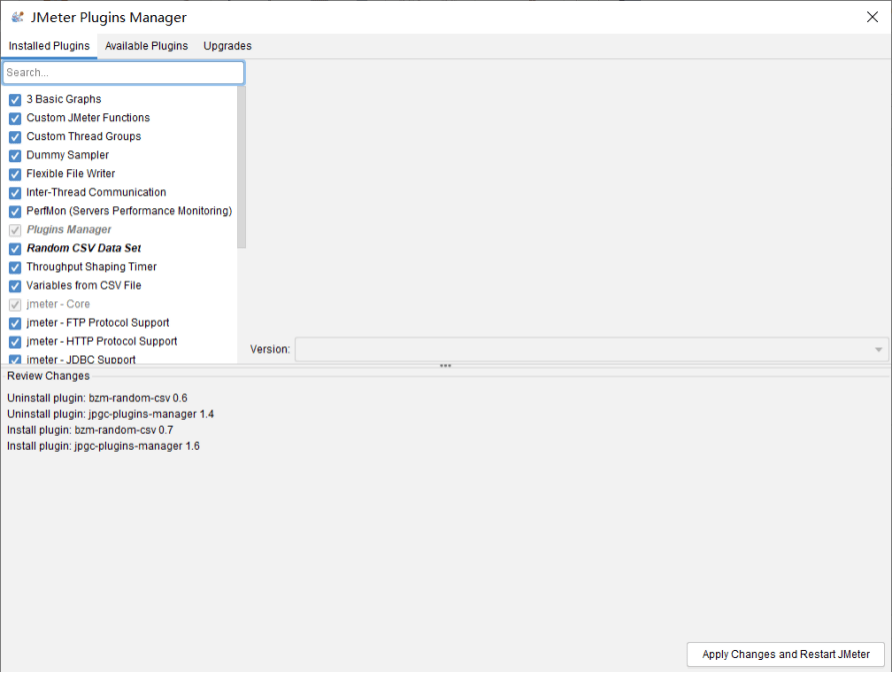Image resolution: width=894 pixels, height=674 pixels.
Task: Toggle the Custom Thread Groups checkbox
Action: (15, 137)
